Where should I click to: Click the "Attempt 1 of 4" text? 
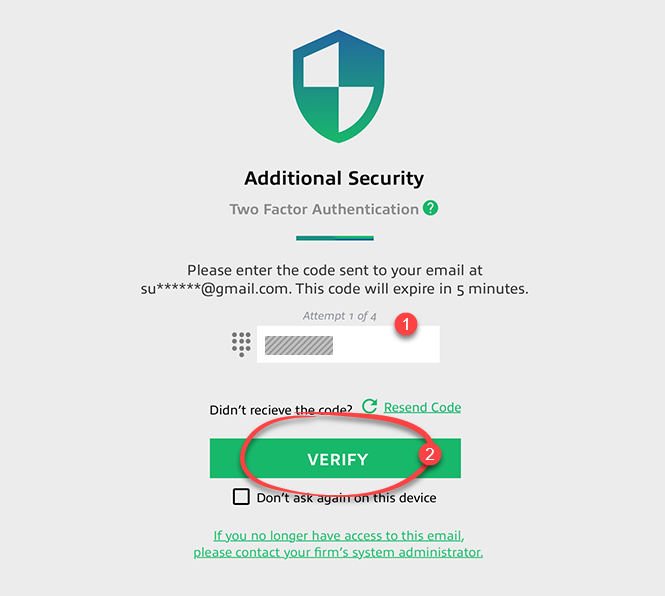pyautogui.click(x=338, y=316)
